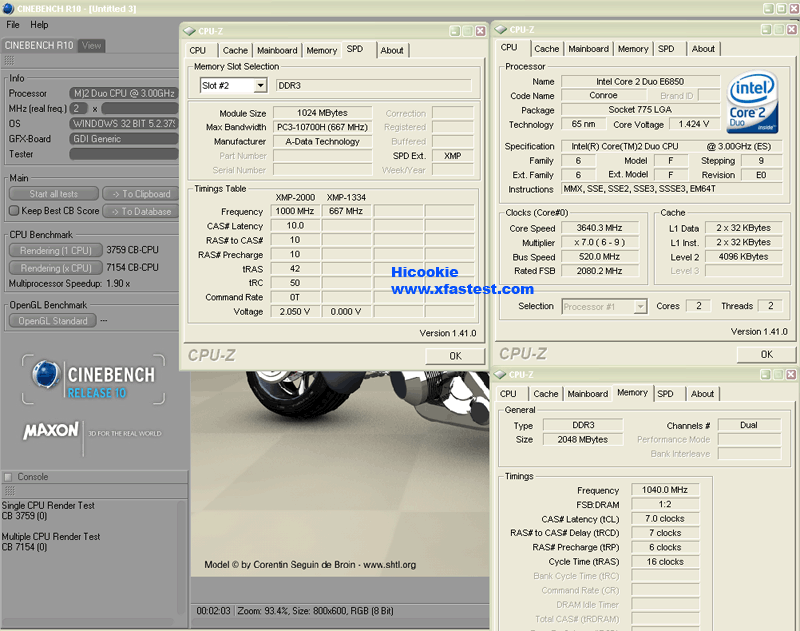This screenshot has width=800, height=631.
Task: Click the memory Frequency value 1040.0 MHz
Action: (665, 490)
